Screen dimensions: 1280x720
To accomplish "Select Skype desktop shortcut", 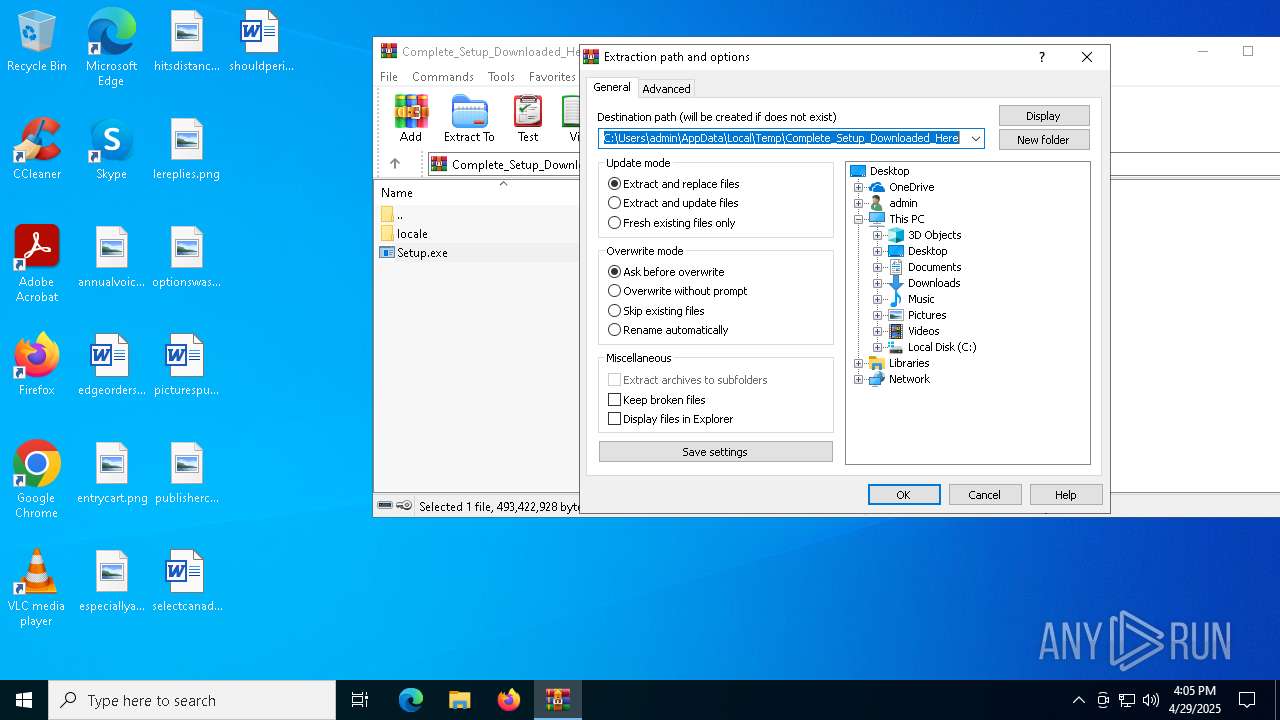I will (x=111, y=149).
